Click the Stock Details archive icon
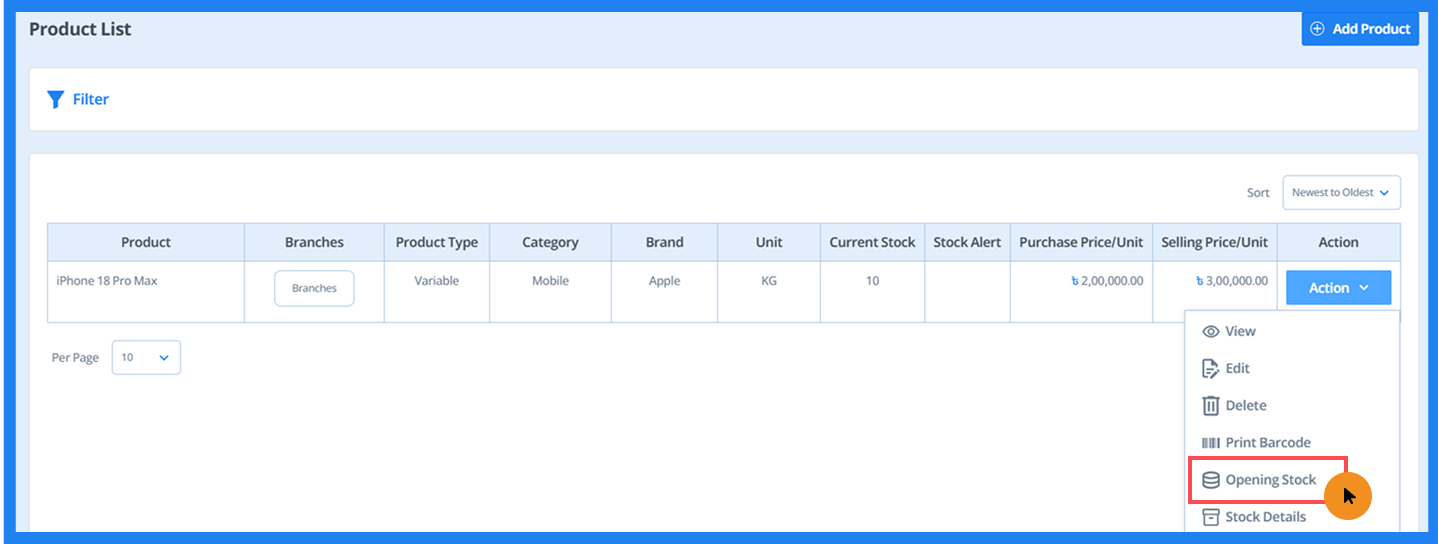The height and width of the screenshot is (544, 1438). click(x=1210, y=517)
